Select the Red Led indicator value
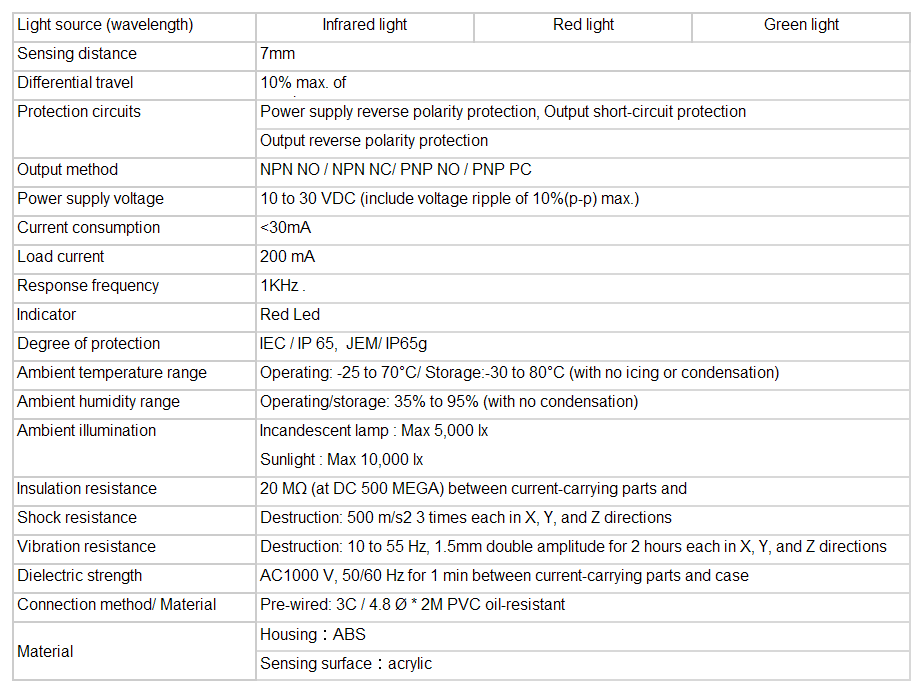Image resolution: width=924 pixels, height=694 pixels. click(x=290, y=315)
